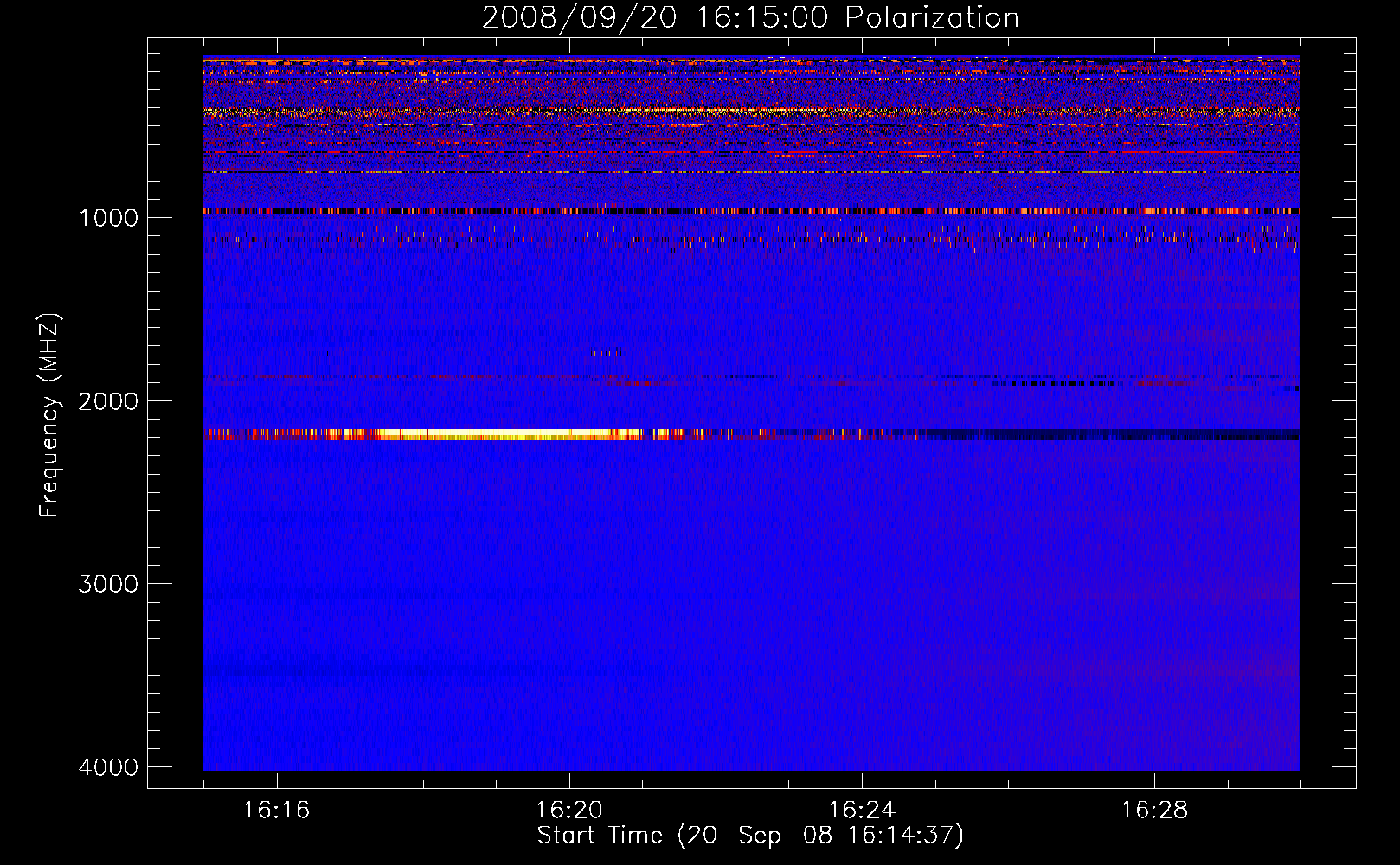The image size is (1400, 865).
Task: Select the 16:28 time tick label
Action: (1154, 811)
